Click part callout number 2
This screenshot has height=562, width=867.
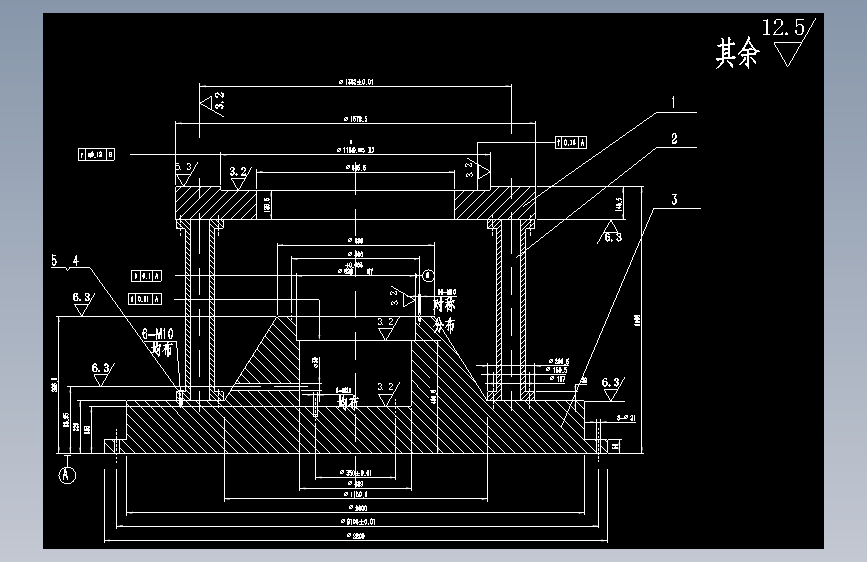click(674, 139)
